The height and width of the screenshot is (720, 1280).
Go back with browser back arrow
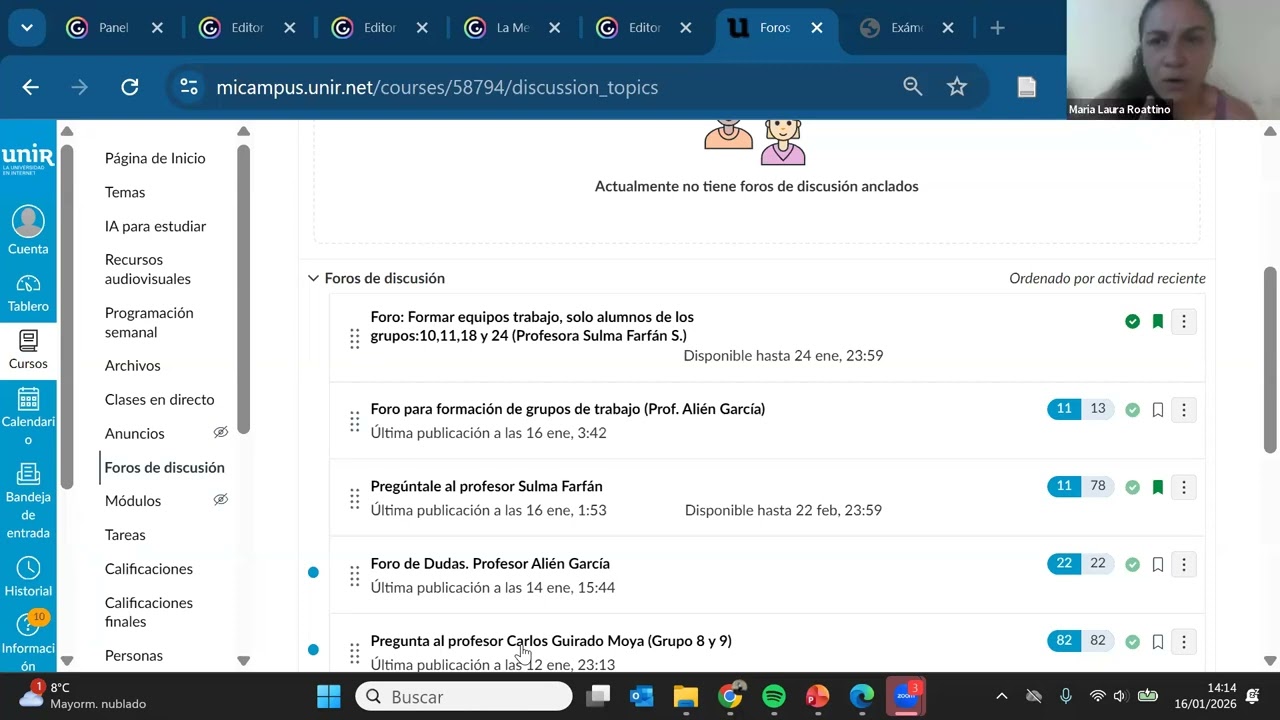(31, 87)
